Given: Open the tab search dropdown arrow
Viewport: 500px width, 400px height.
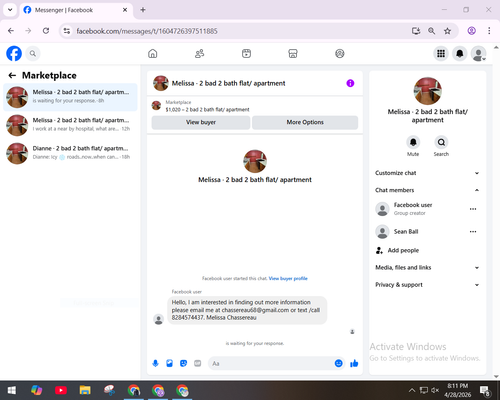Looking at the screenshot, I should [x=10, y=10].
